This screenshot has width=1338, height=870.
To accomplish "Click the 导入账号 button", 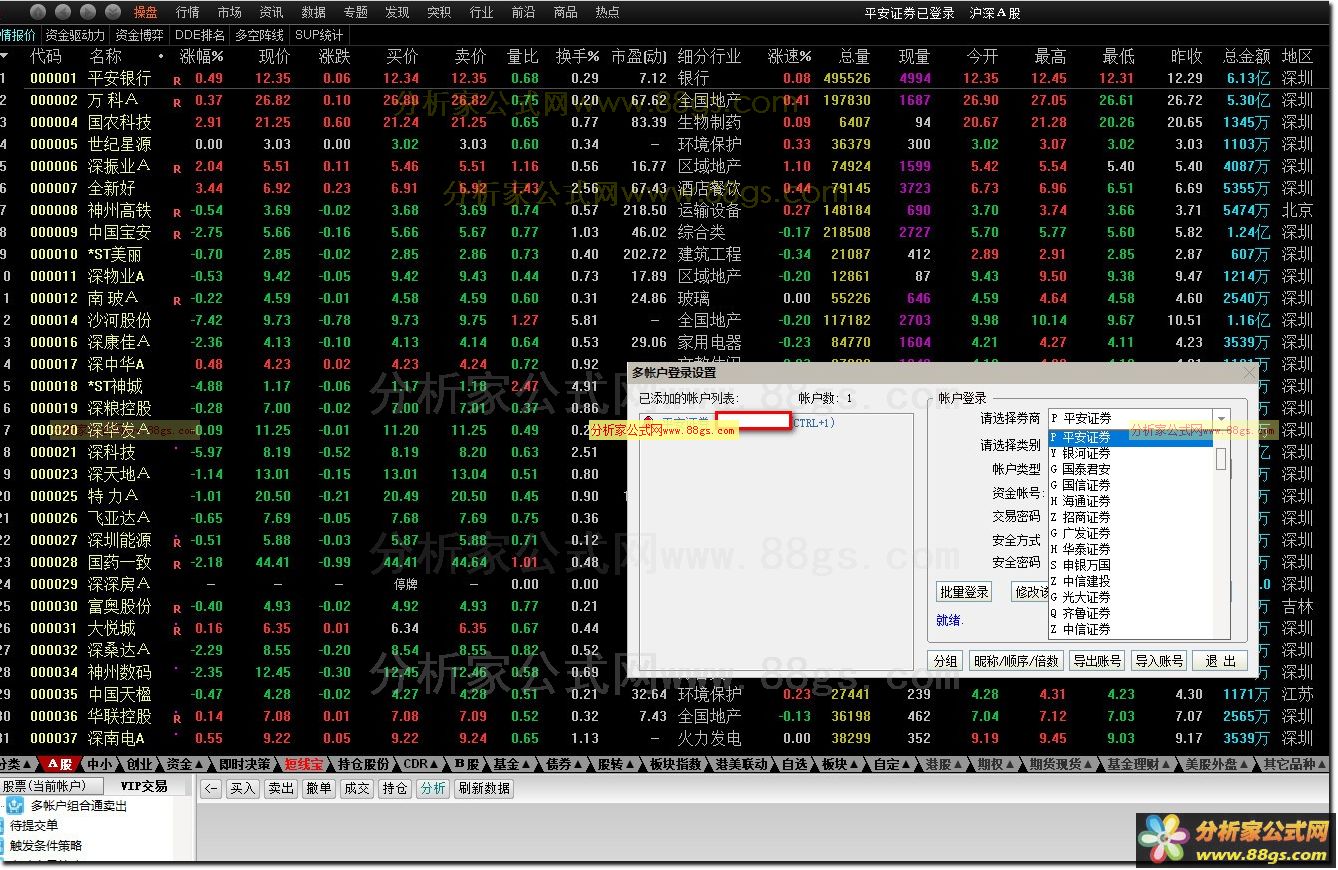I will click(x=1159, y=661).
